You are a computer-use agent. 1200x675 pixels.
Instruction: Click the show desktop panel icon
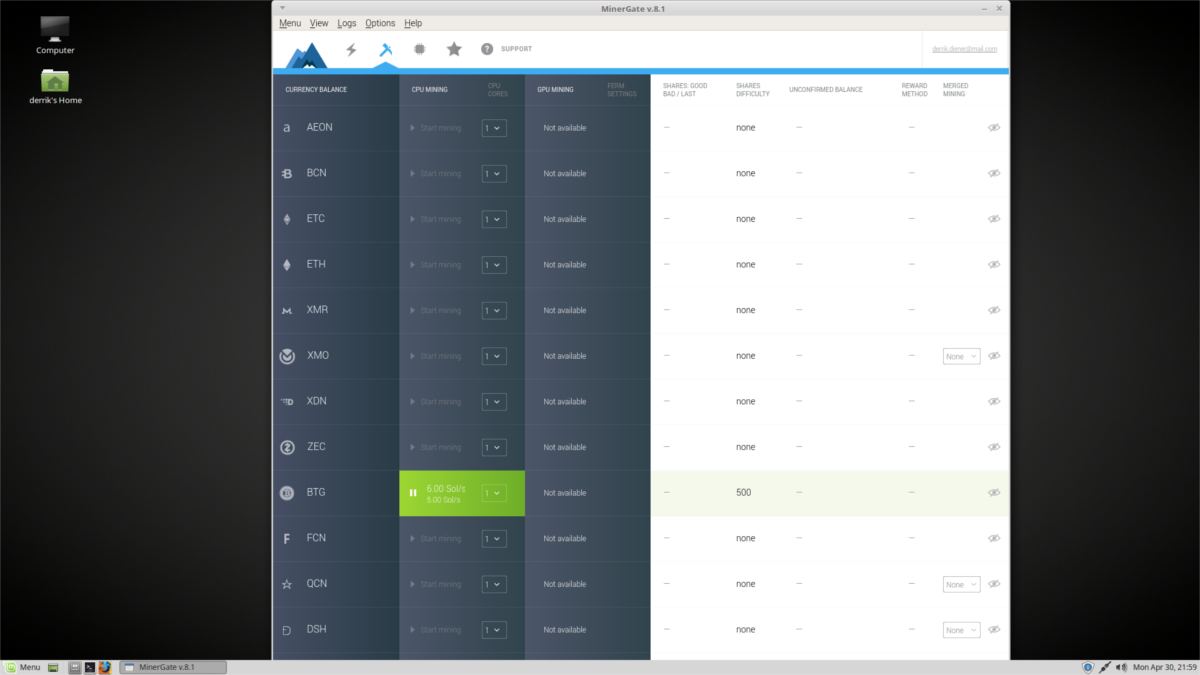tap(54, 667)
